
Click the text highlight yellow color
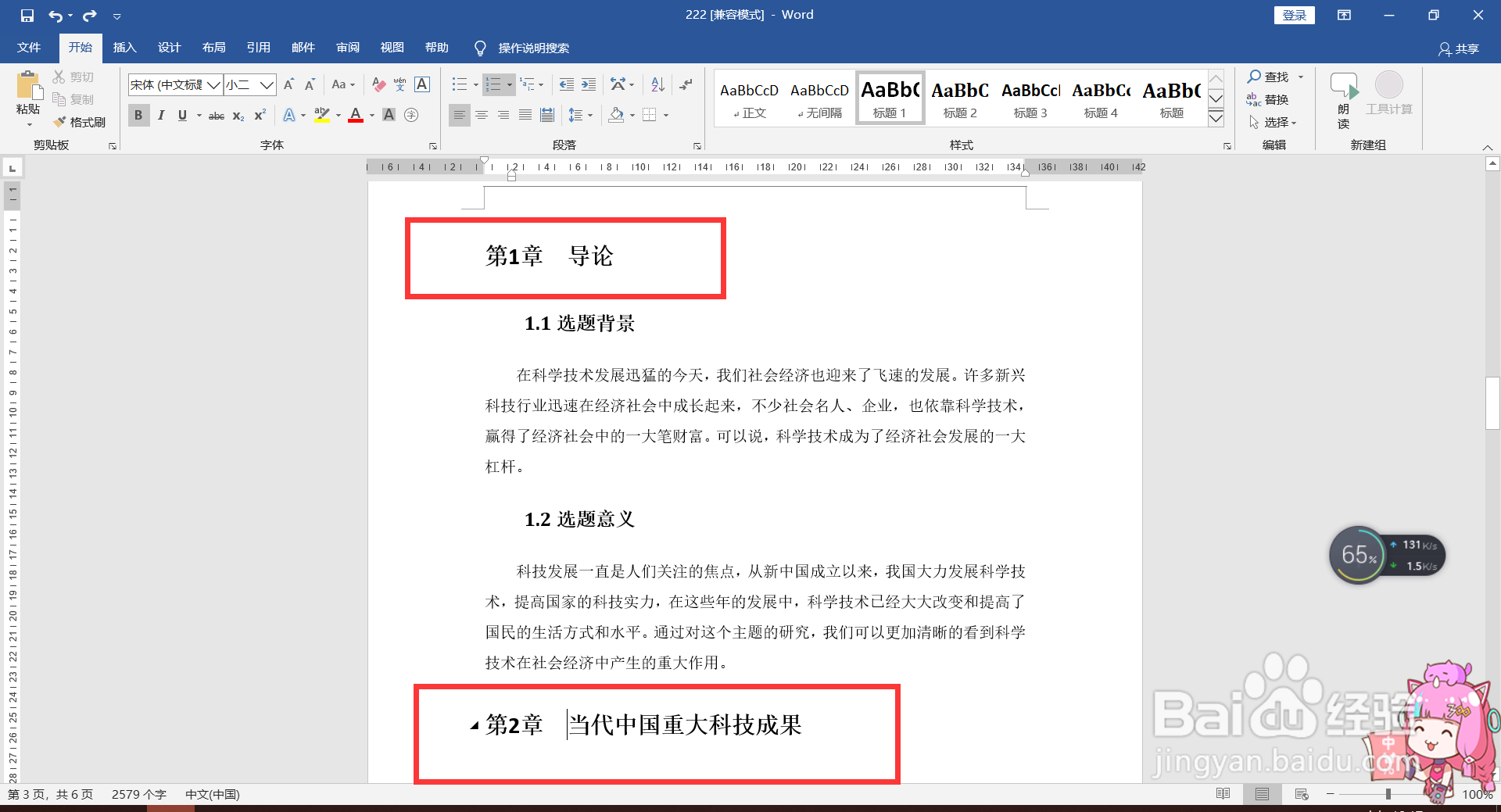pyautogui.click(x=321, y=115)
